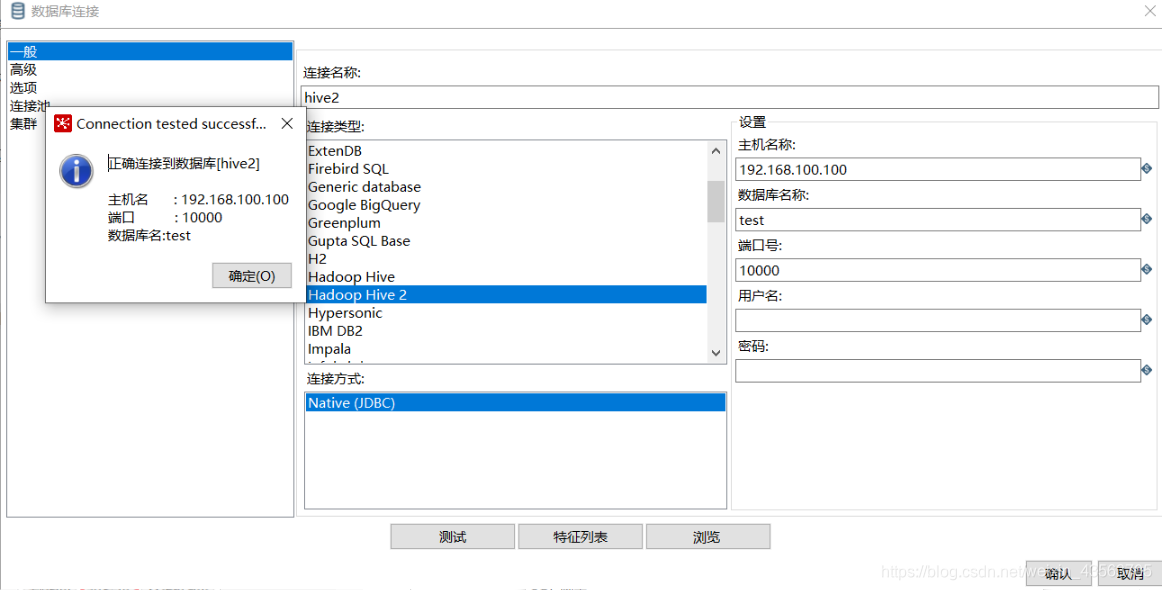Click variable icon next to 密码 field
This screenshot has height=590, width=1162.
click(x=1148, y=370)
